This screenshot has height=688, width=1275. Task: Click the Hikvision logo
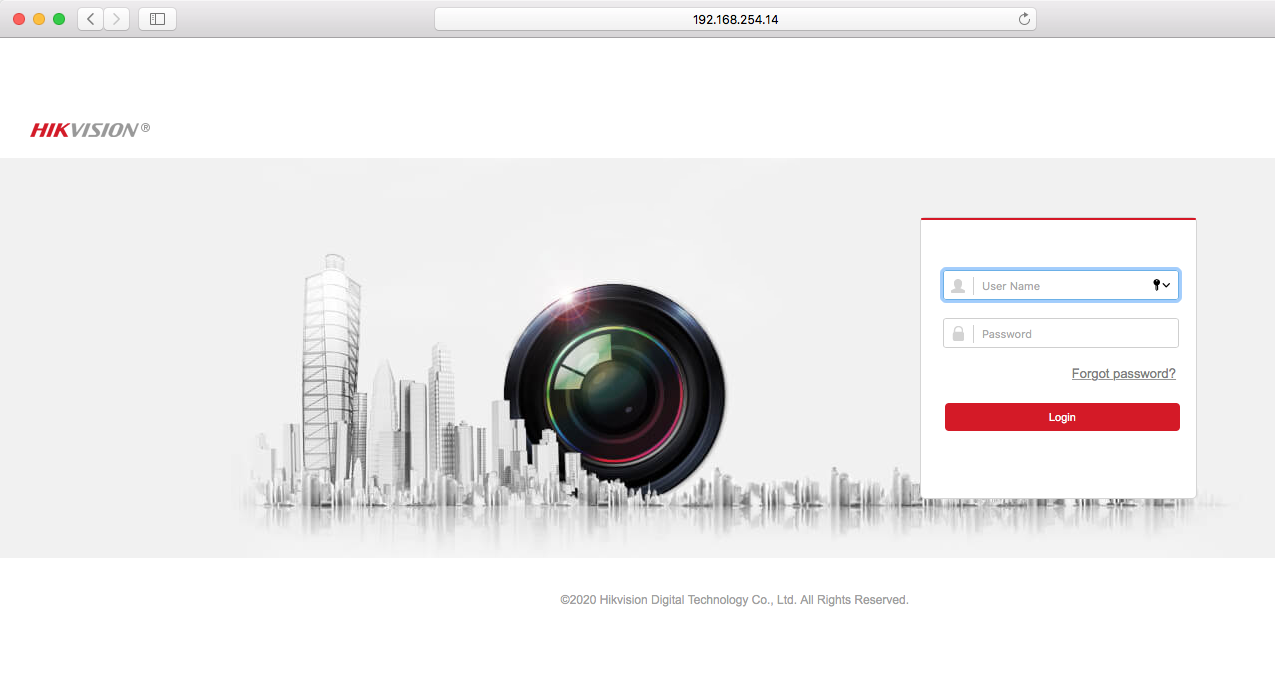point(84,130)
